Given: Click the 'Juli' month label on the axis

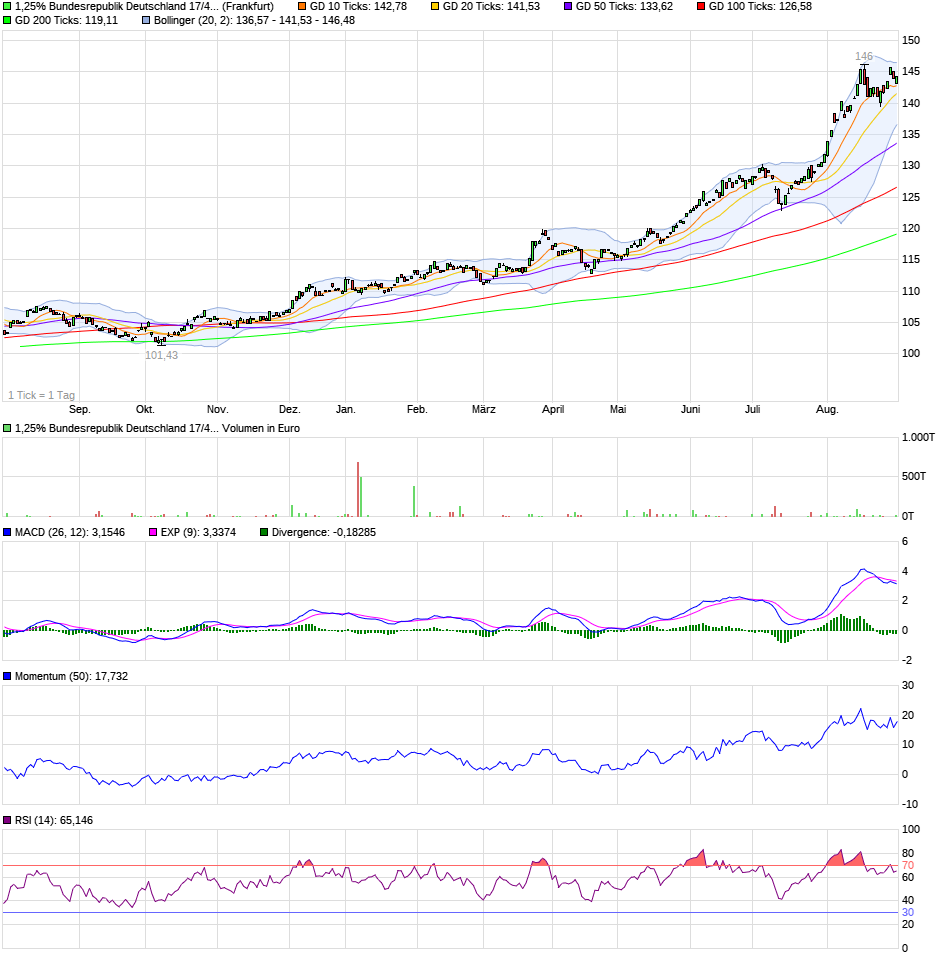Looking at the screenshot, I should 752,409.
